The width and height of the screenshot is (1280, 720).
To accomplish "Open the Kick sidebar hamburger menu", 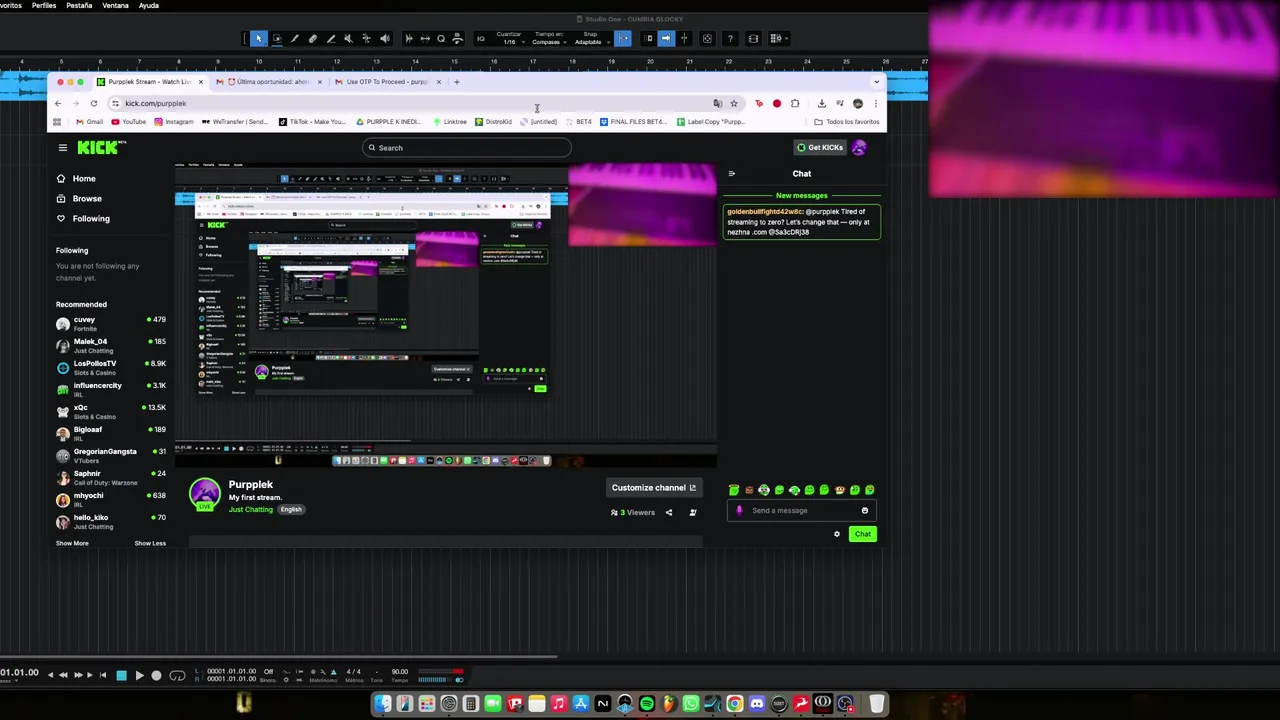I will (62, 147).
